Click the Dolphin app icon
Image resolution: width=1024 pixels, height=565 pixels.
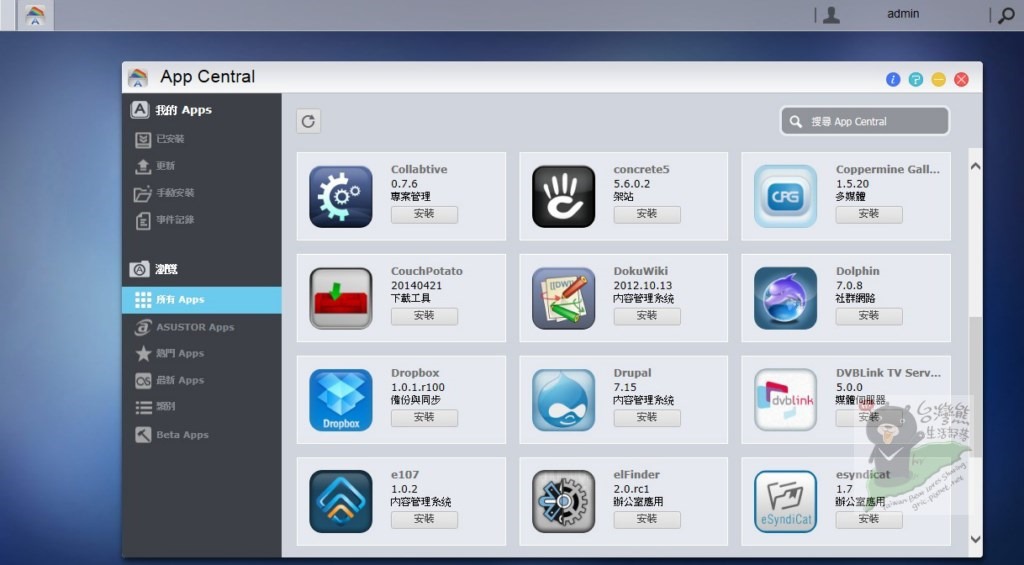pos(786,299)
